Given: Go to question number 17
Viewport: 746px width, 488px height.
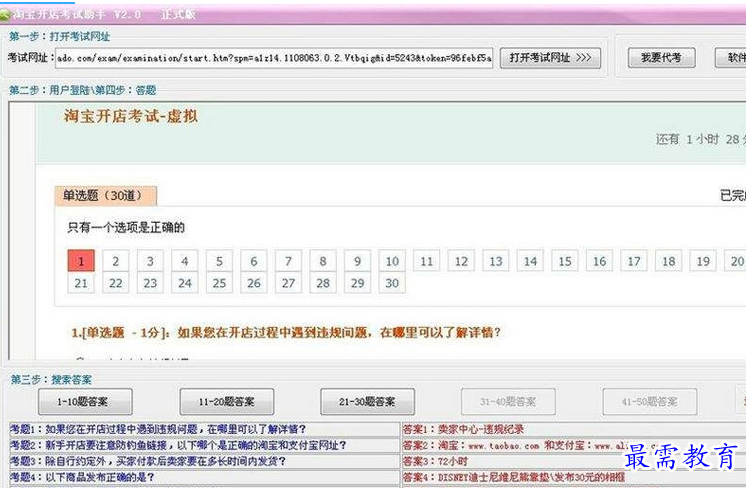Looking at the screenshot, I should pos(634,261).
